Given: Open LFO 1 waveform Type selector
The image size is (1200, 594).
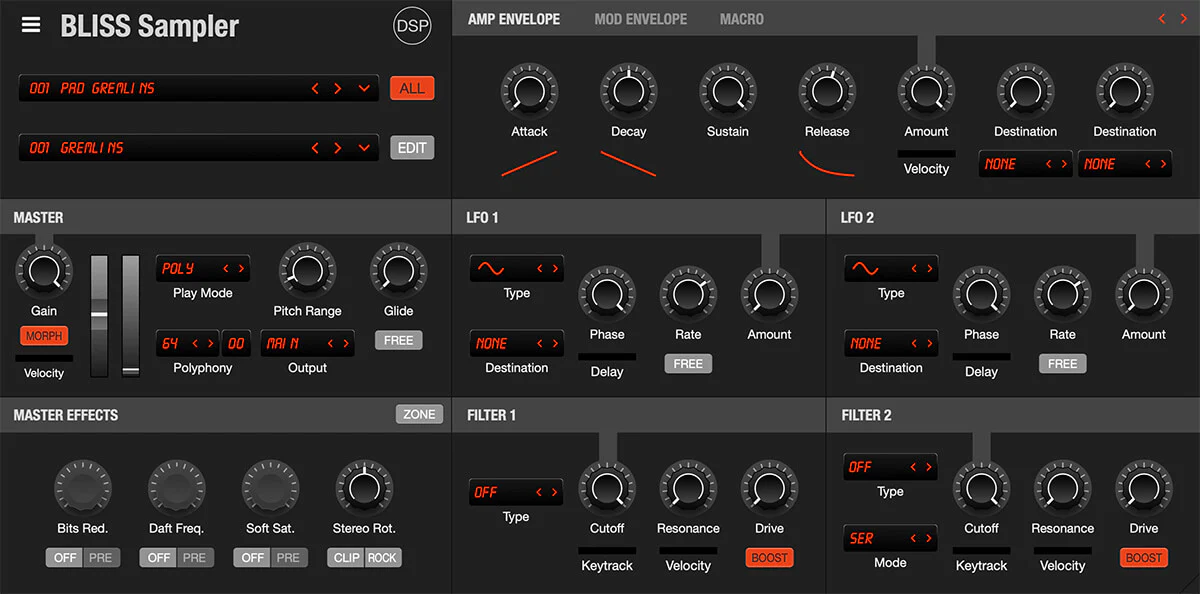Looking at the screenshot, I should (517, 268).
